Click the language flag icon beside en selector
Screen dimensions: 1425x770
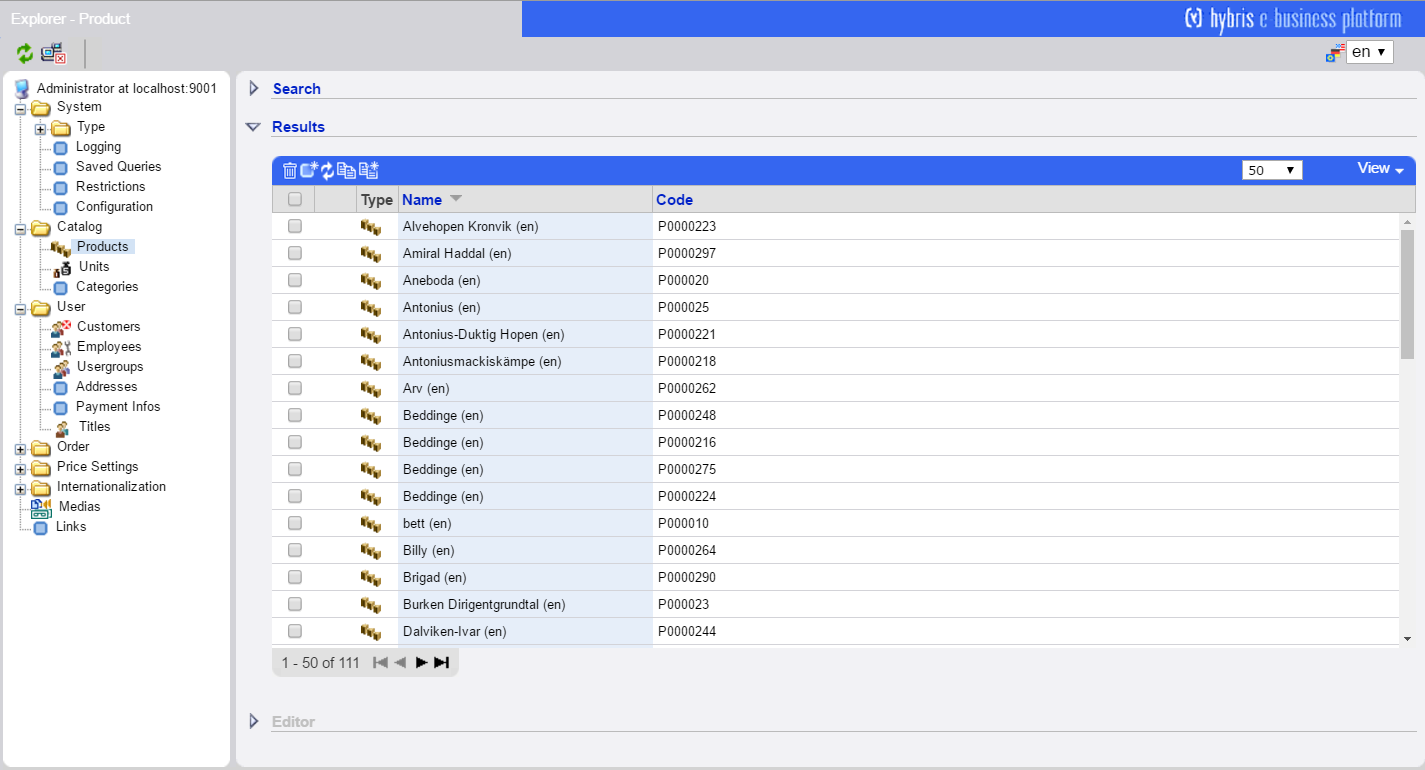tap(1335, 53)
